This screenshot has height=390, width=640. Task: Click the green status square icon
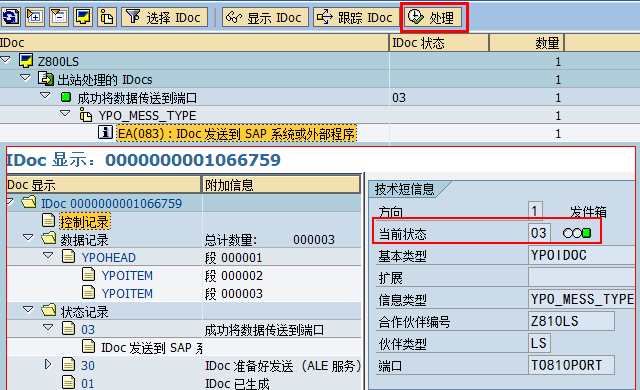click(x=66, y=97)
